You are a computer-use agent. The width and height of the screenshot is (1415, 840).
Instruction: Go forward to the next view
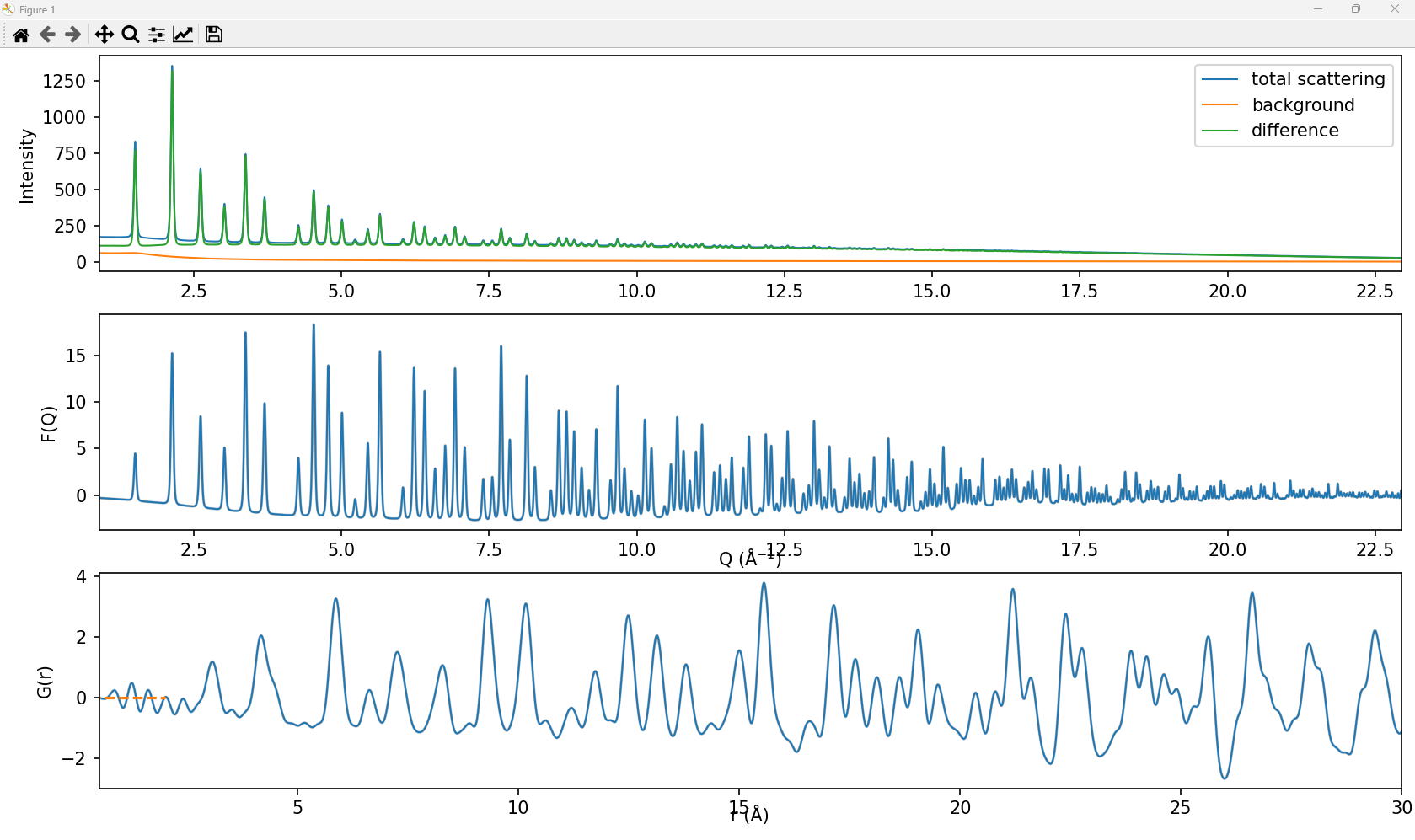click(73, 35)
